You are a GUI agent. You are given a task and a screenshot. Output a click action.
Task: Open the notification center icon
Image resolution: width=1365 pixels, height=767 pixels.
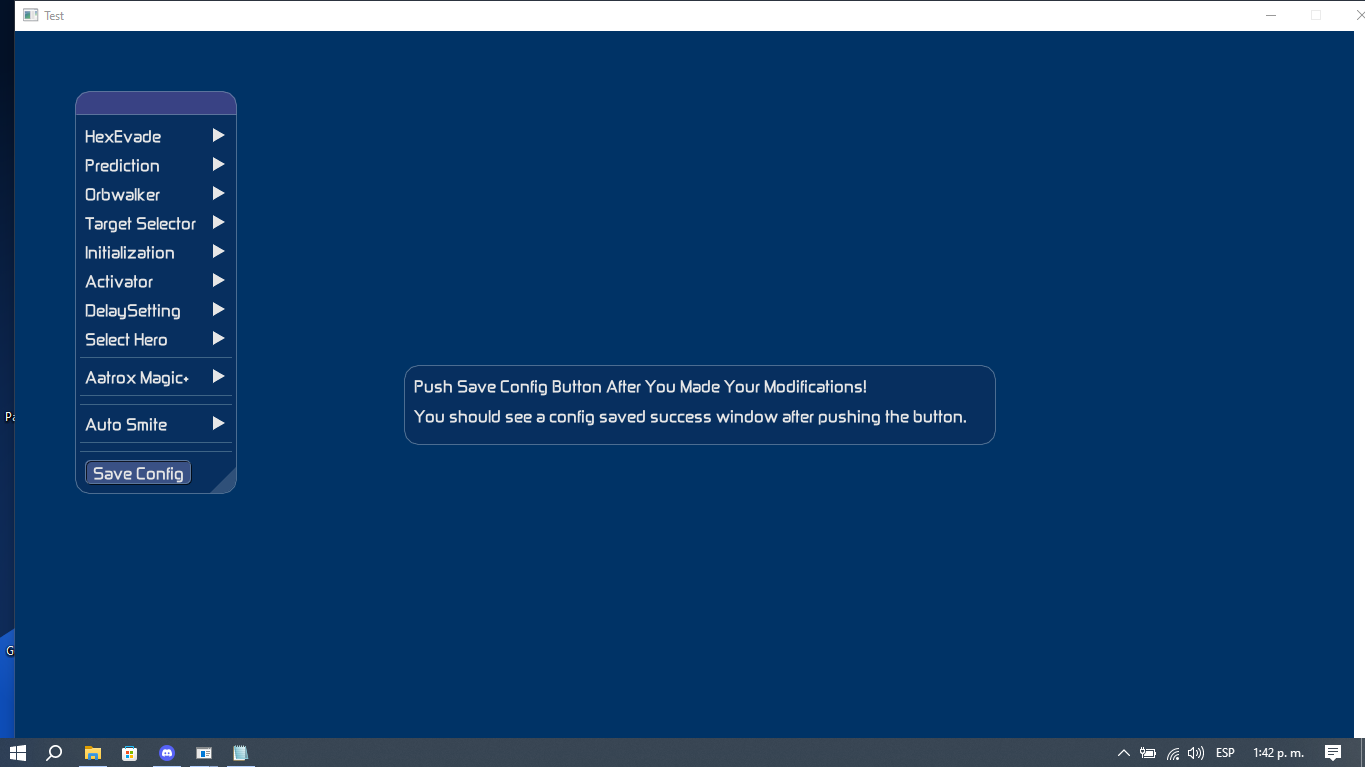pos(1332,753)
